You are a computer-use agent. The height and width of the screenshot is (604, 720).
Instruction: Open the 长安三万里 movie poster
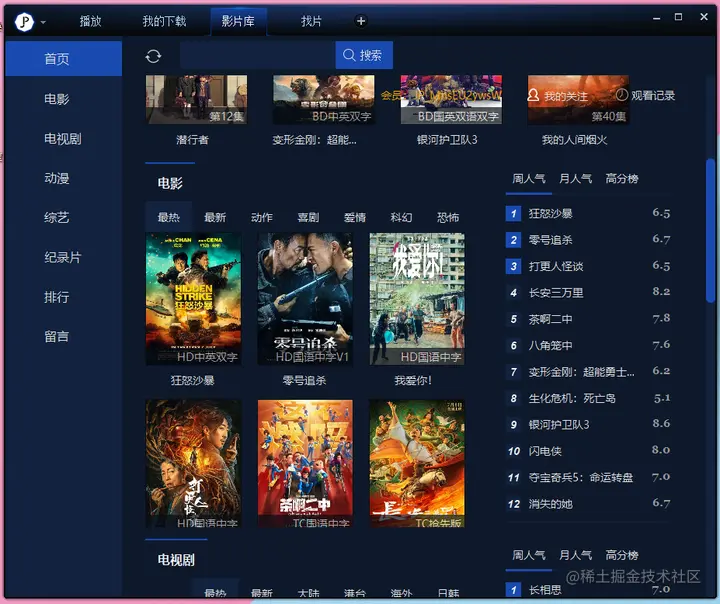pos(417,463)
